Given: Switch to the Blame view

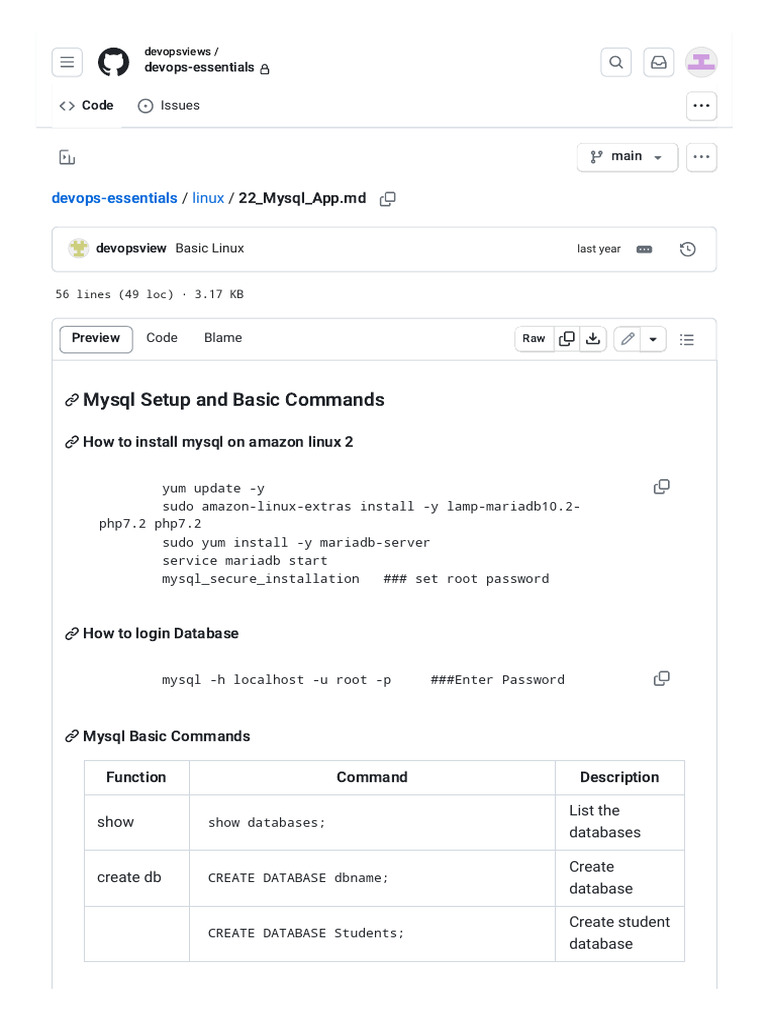Looking at the screenshot, I should pyautogui.click(x=223, y=338).
